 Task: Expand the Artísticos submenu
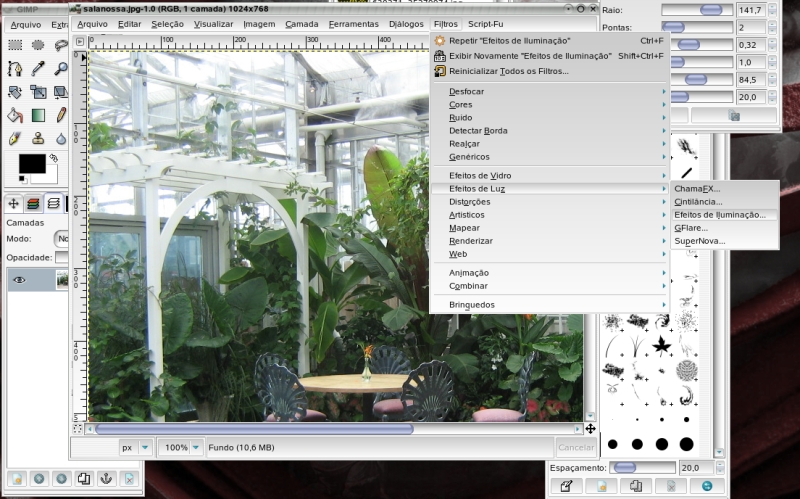click(x=549, y=215)
